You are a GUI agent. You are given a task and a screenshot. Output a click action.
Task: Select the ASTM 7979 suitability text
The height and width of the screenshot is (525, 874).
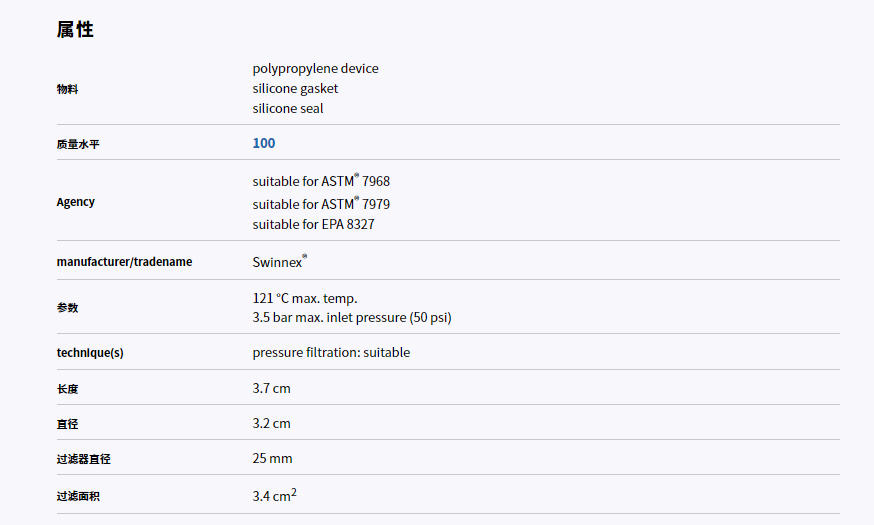pos(321,204)
